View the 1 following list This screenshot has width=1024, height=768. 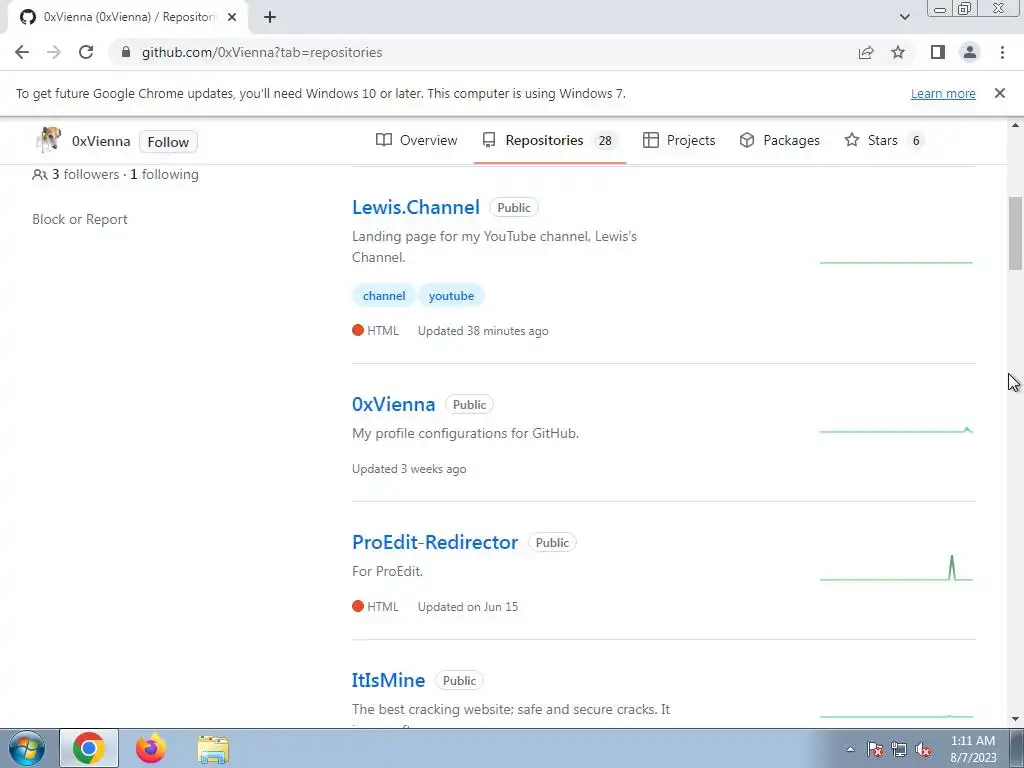point(164,174)
